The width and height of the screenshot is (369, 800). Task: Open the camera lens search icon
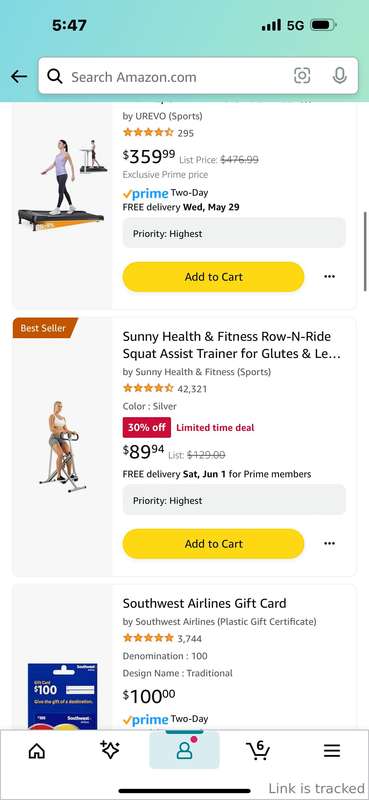(302, 76)
